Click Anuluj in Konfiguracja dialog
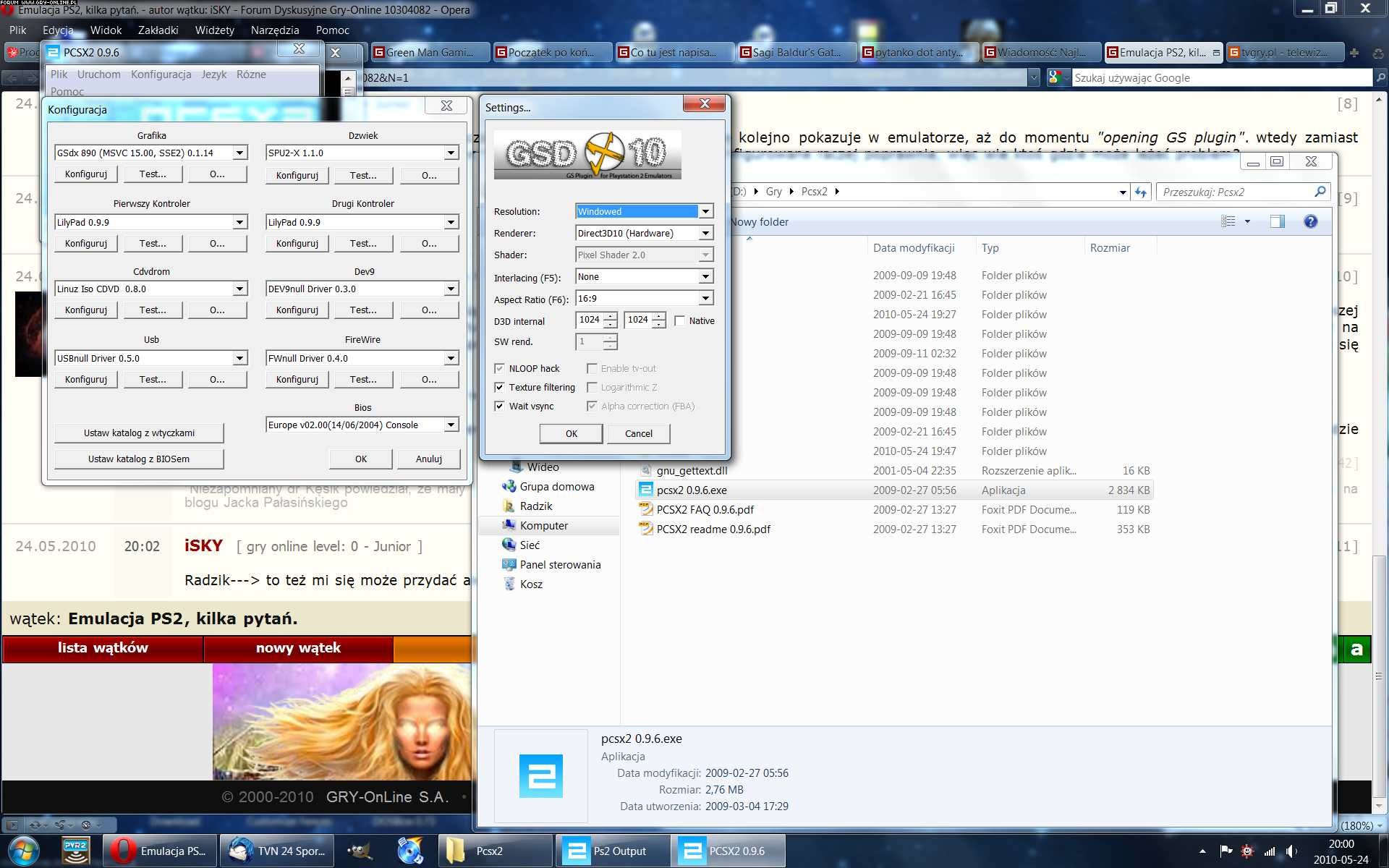Image resolution: width=1389 pixels, height=868 pixels. 428,459
